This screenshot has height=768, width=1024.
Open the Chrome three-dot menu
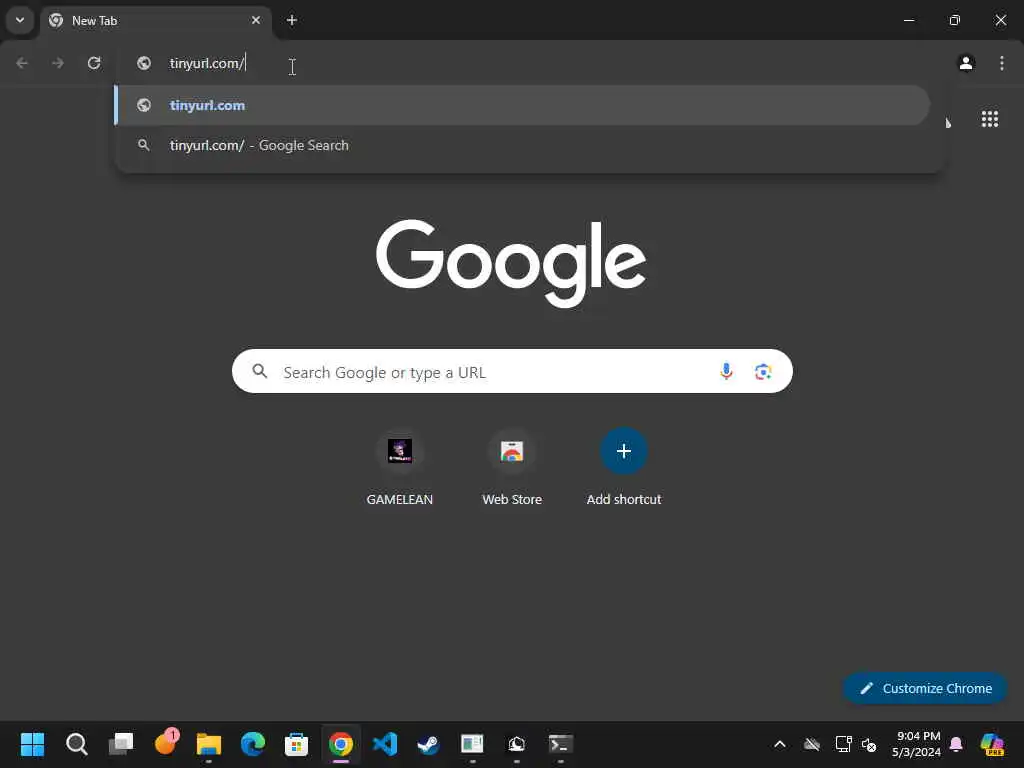pos(1002,63)
